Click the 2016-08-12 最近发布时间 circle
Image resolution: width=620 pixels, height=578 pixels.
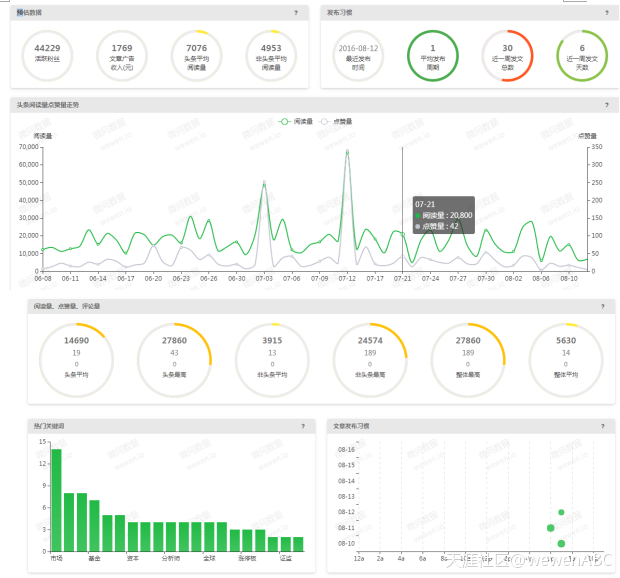click(x=358, y=54)
